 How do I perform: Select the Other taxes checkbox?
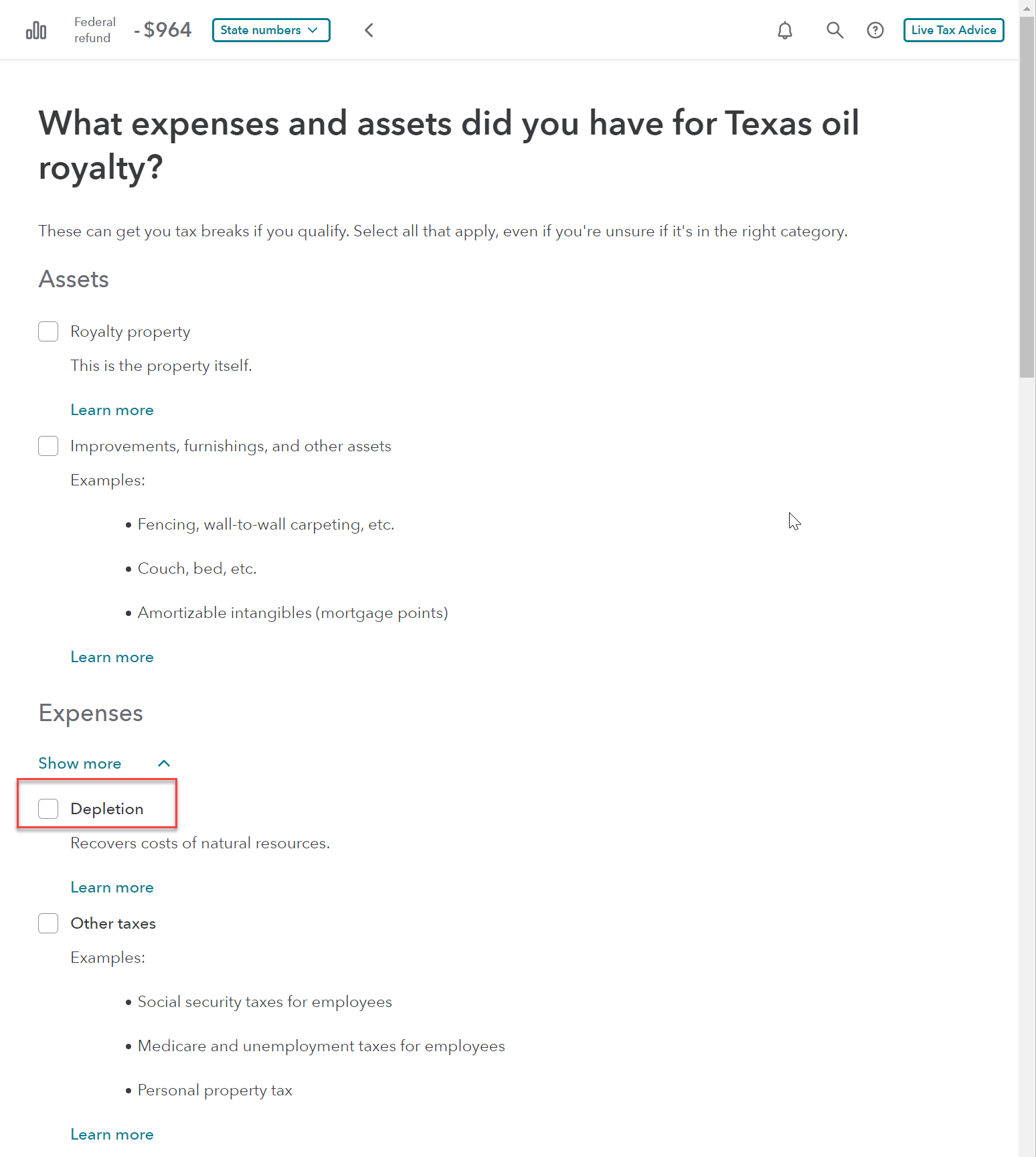[x=48, y=923]
